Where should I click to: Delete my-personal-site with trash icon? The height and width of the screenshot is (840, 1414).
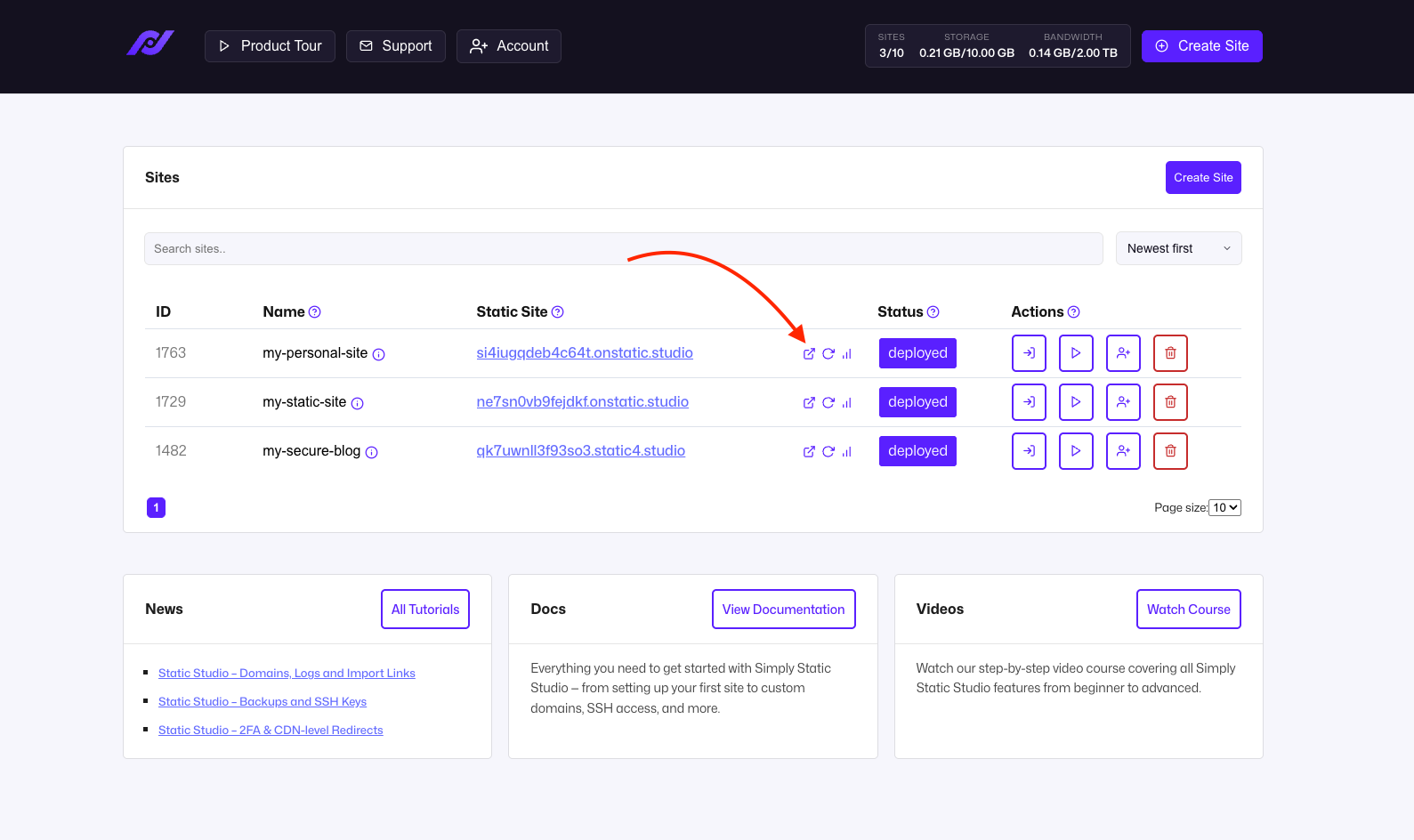1170,353
